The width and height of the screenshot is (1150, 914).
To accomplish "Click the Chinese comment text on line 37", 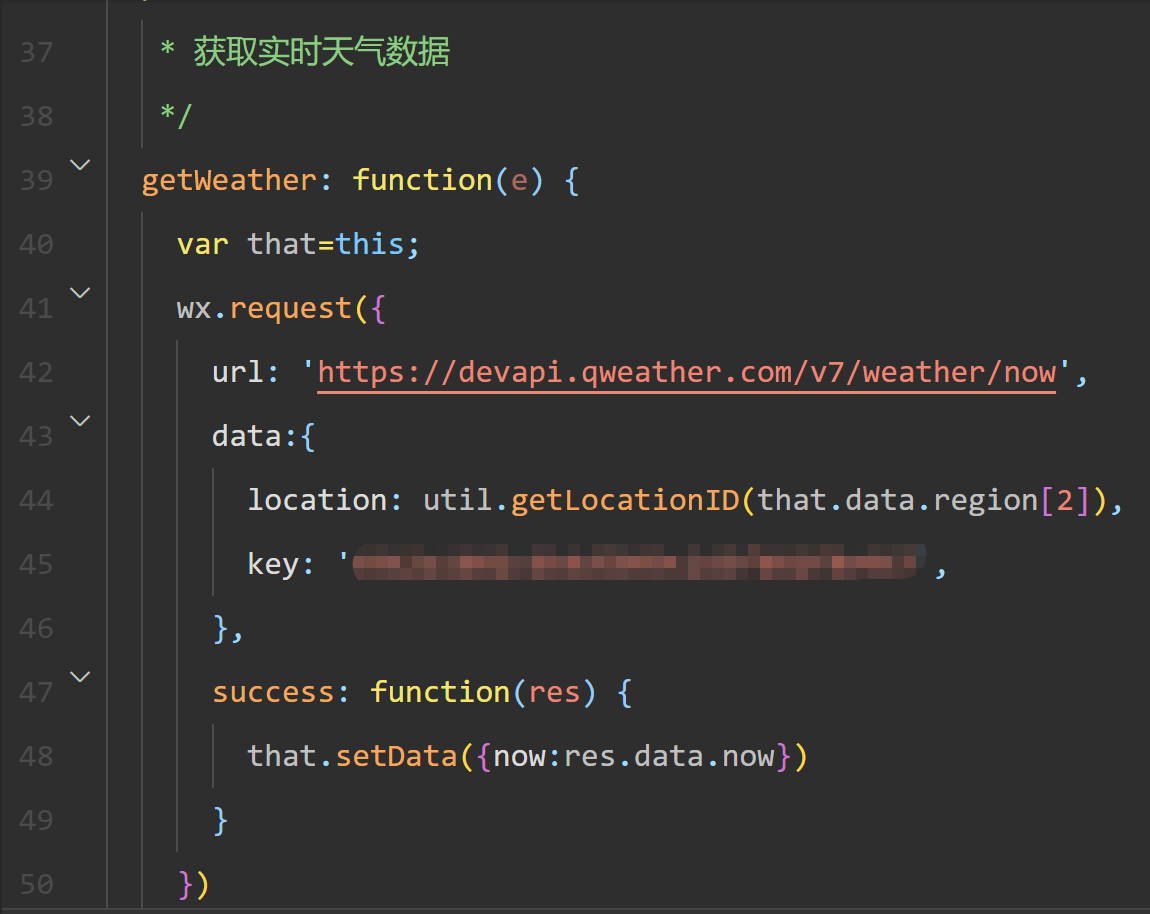I will pos(321,52).
